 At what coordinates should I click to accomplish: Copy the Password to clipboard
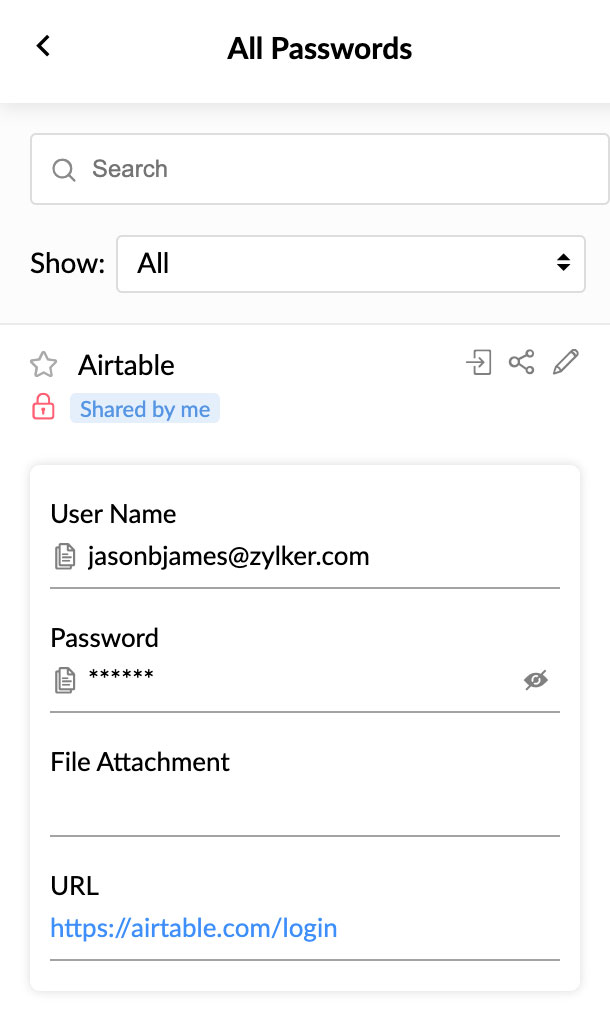tap(65, 681)
